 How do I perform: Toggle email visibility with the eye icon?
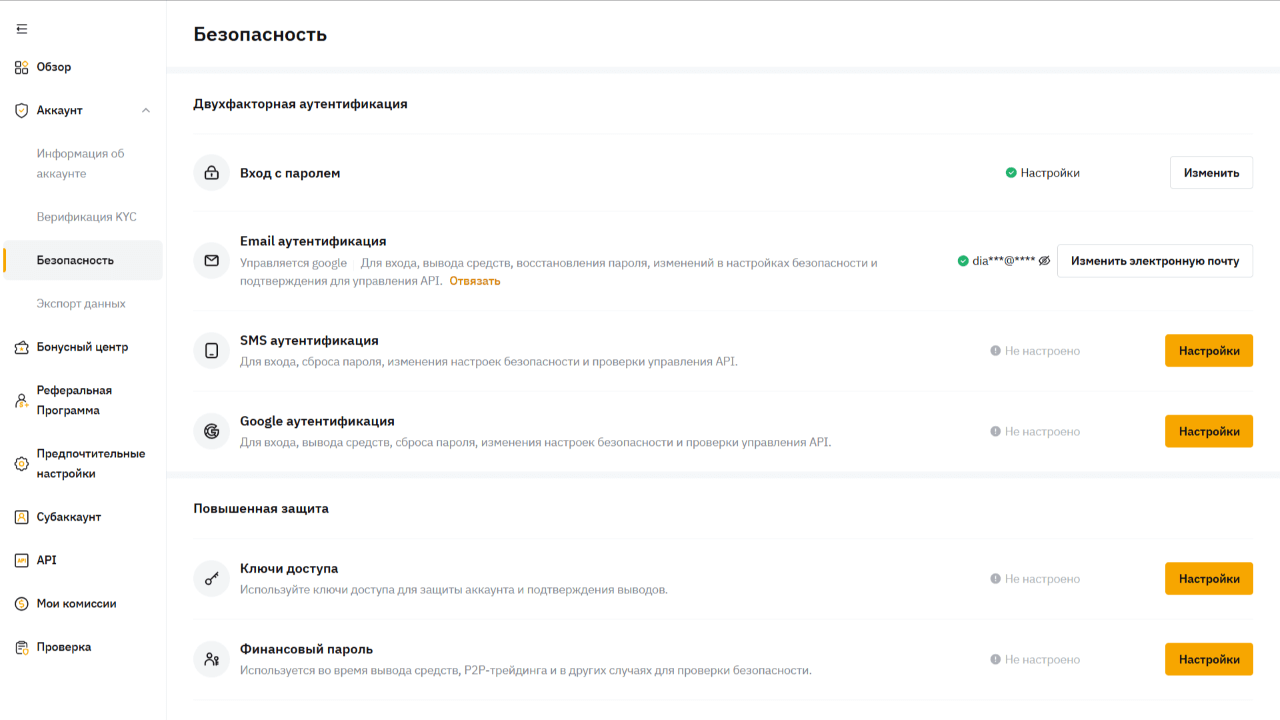1044,261
